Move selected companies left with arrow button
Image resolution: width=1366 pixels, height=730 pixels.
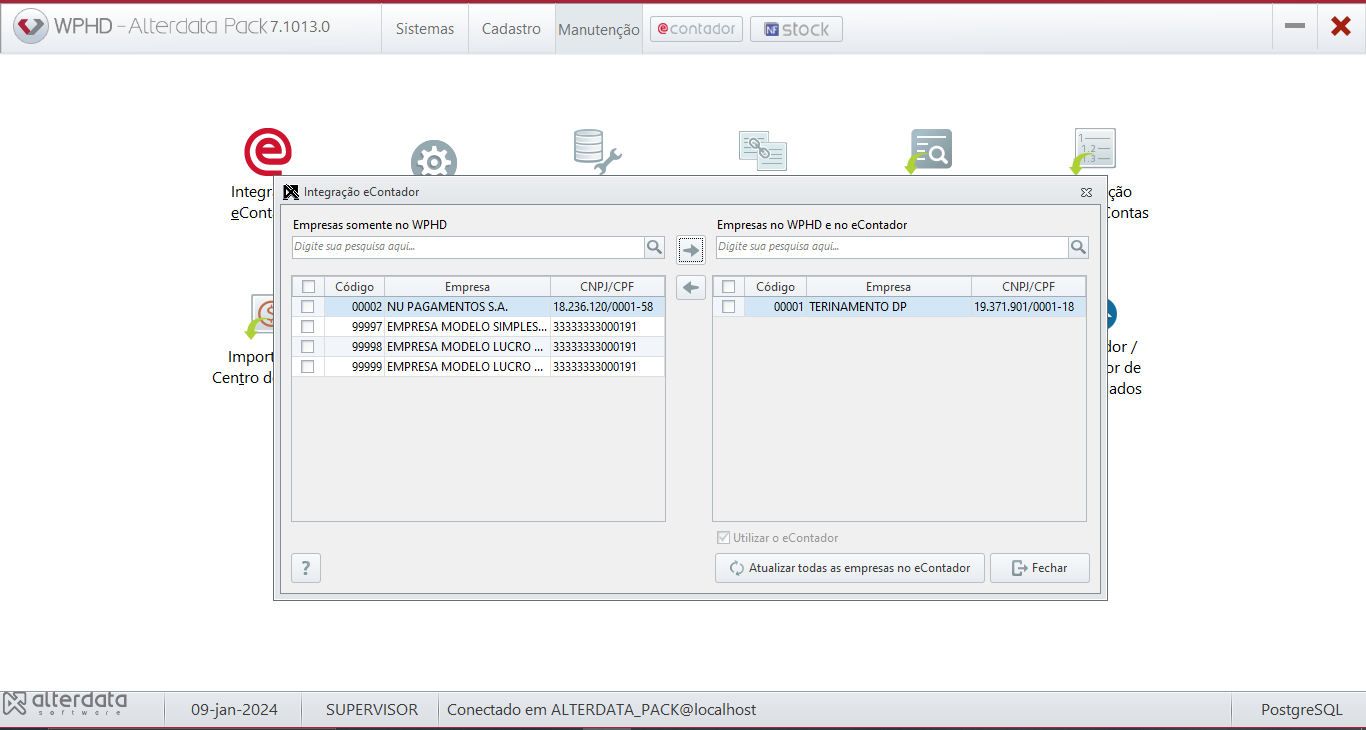coord(691,288)
